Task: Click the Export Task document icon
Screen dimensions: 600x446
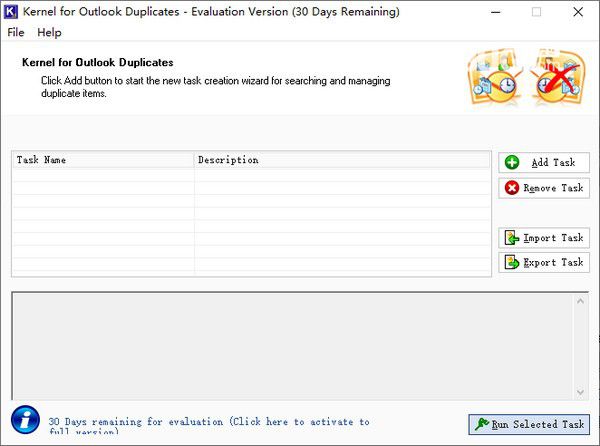Action: 512,262
